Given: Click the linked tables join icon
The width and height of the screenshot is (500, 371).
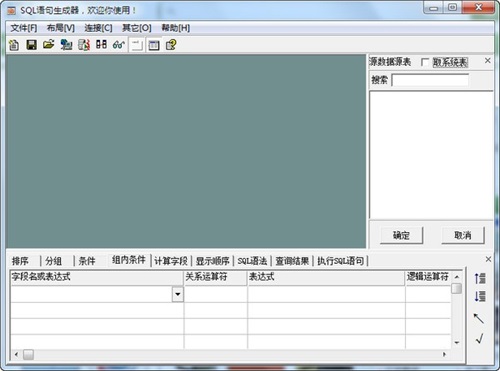Looking at the screenshot, I should (x=101, y=44).
